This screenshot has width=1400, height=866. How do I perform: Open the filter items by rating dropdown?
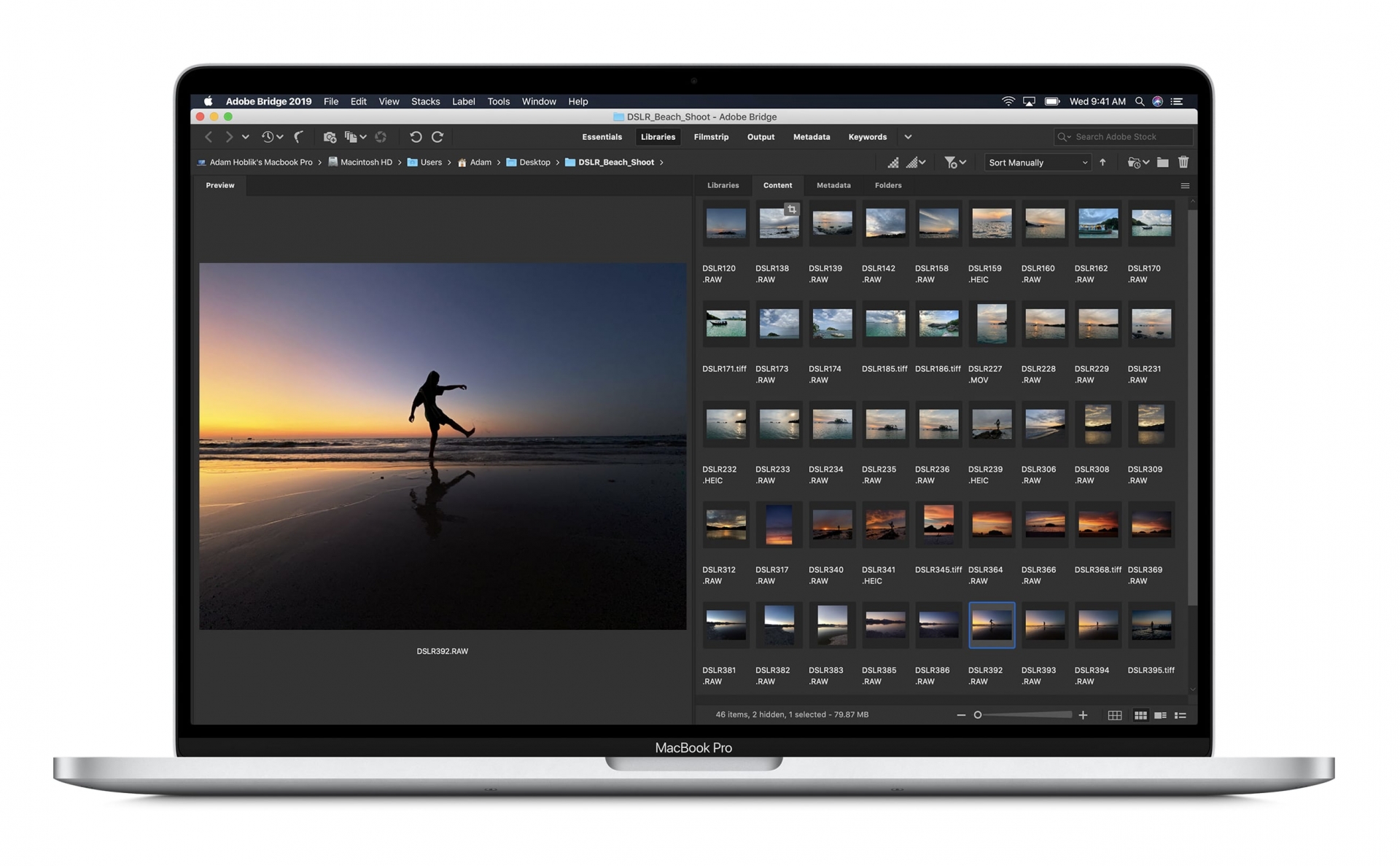coord(954,163)
